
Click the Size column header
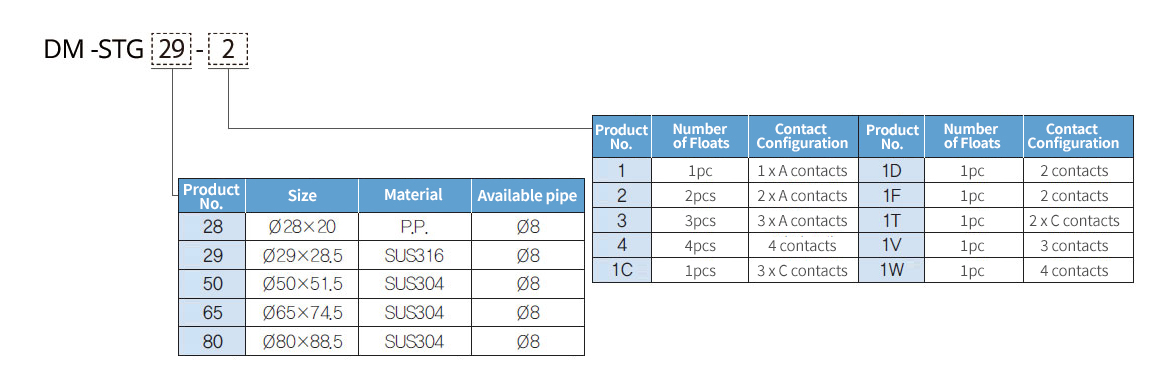pyautogui.click(x=302, y=196)
